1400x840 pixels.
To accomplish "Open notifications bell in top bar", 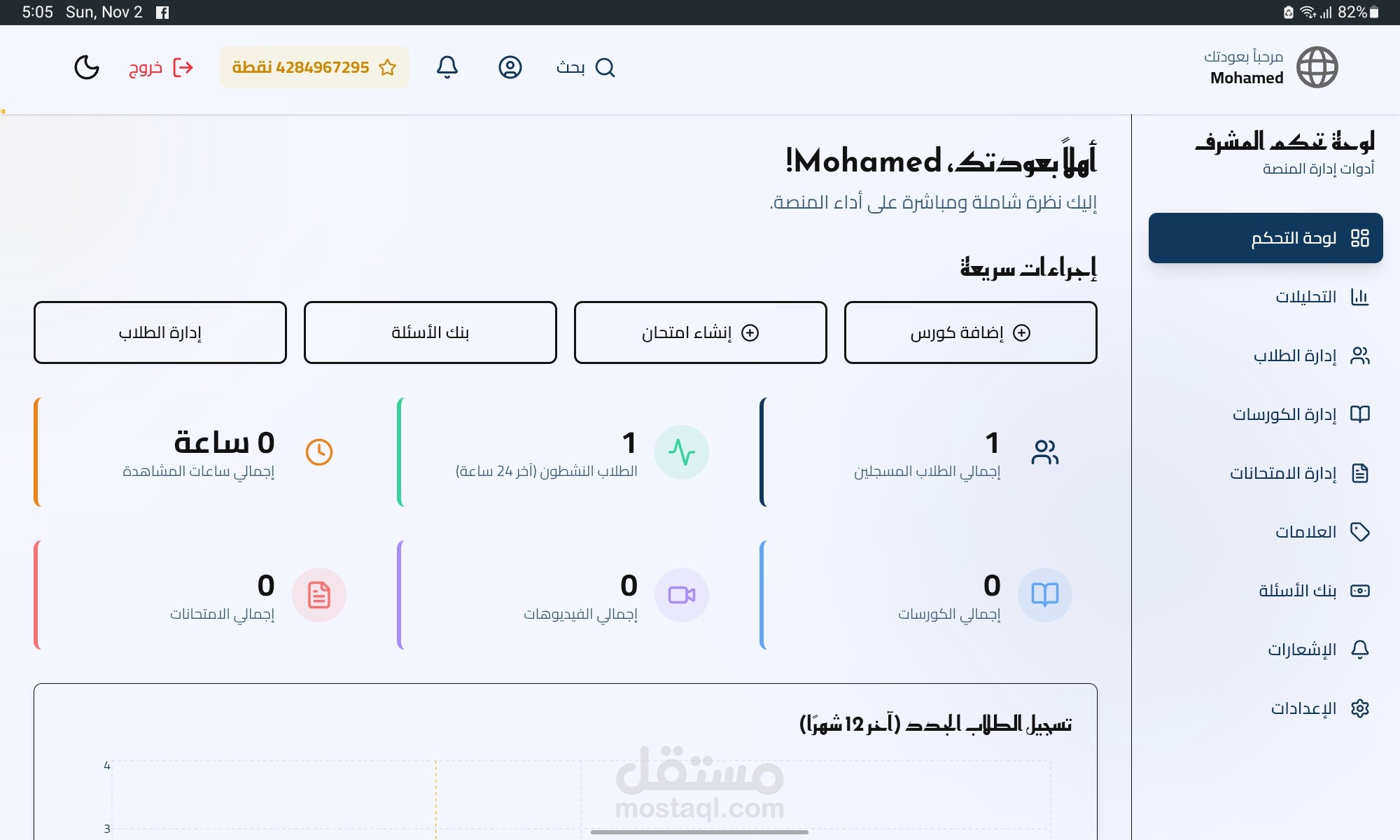I will coord(447,67).
